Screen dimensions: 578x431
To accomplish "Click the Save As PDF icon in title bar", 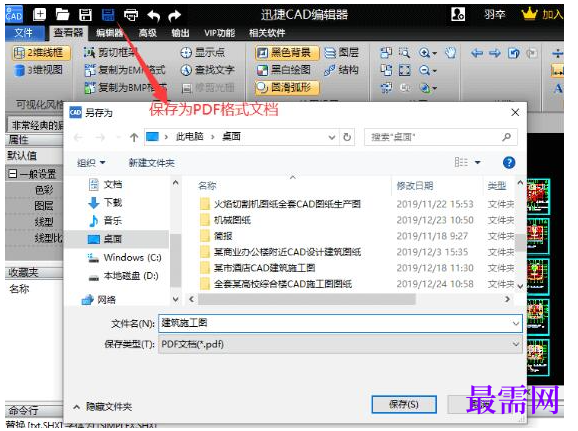I will [108, 15].
